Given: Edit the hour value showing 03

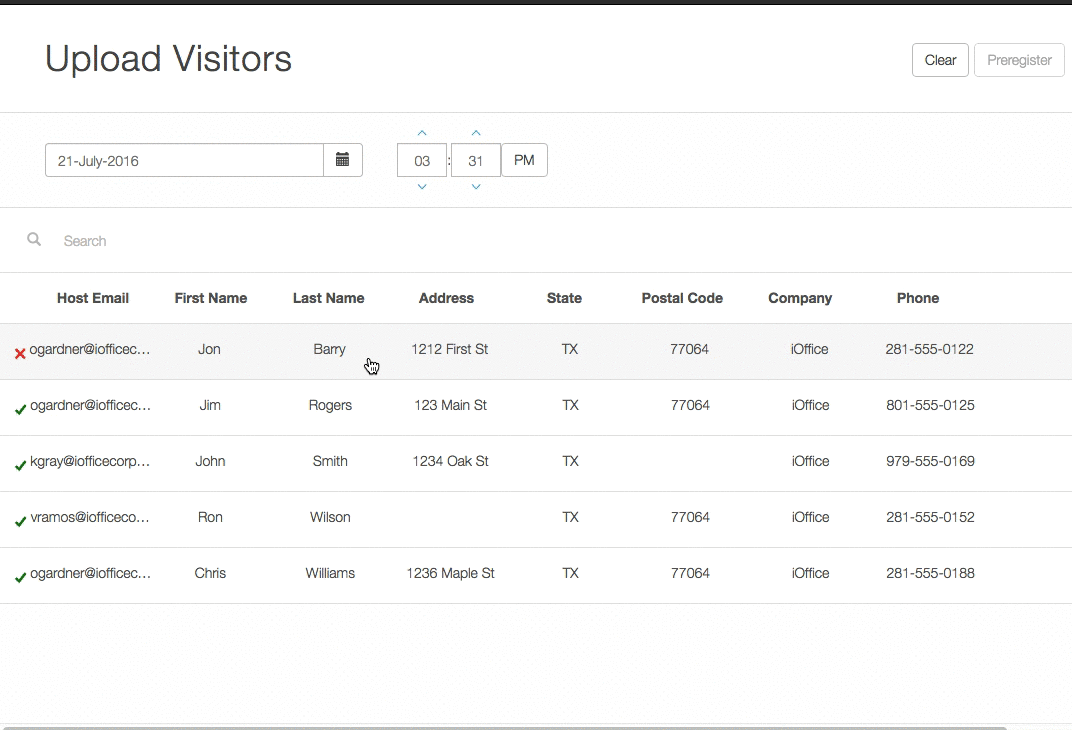Looking at the screenshot, I should 421,160.
